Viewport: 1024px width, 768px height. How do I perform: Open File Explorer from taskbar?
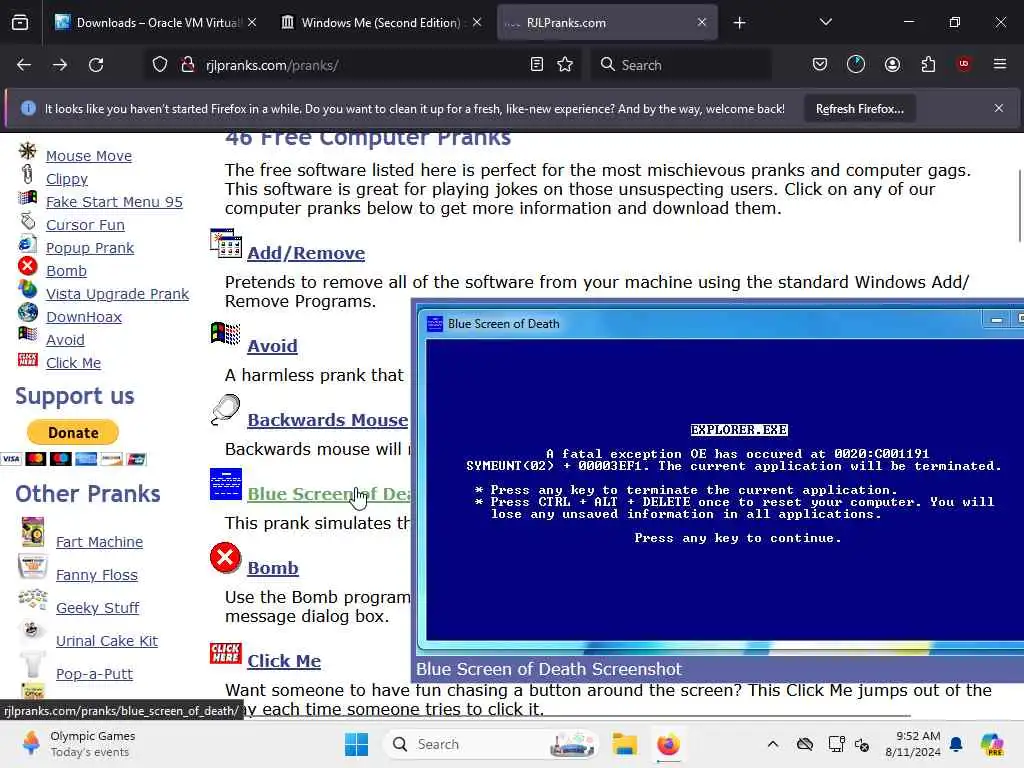click(625, 744)
